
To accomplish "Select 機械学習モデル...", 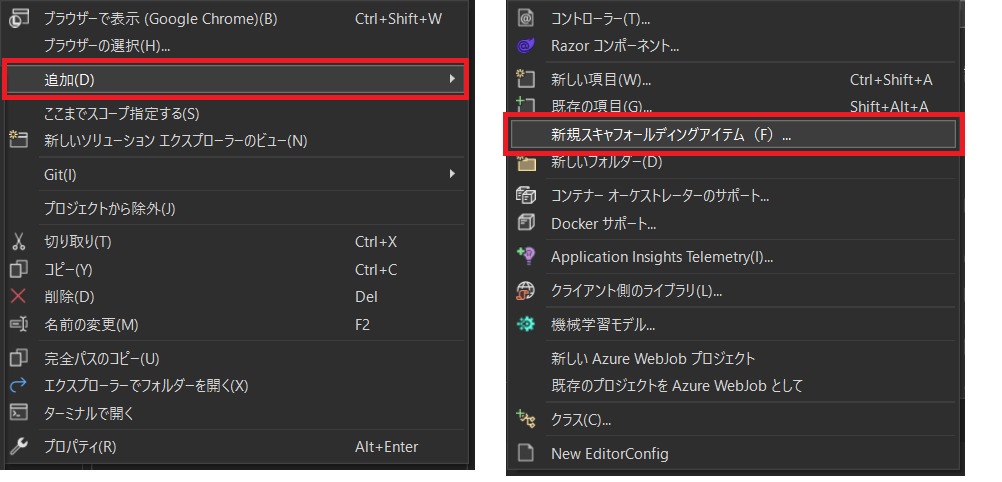I will 603,324.
